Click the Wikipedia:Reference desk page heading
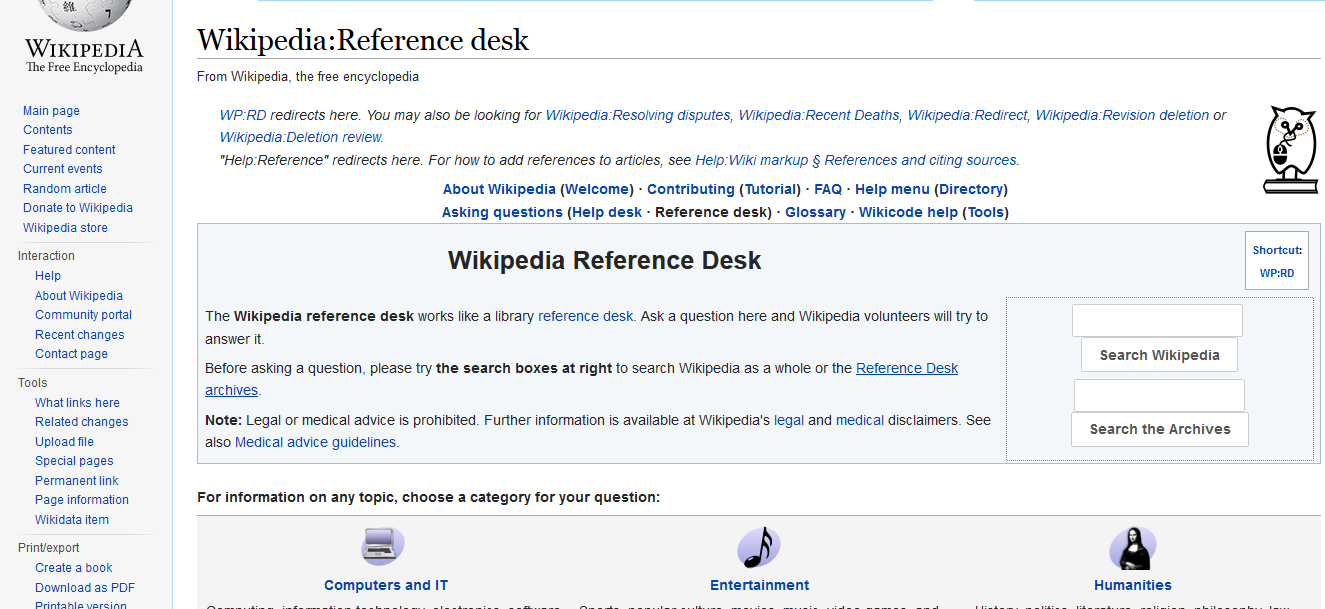This screenshot has width=1325, height=609. (363, 40)
